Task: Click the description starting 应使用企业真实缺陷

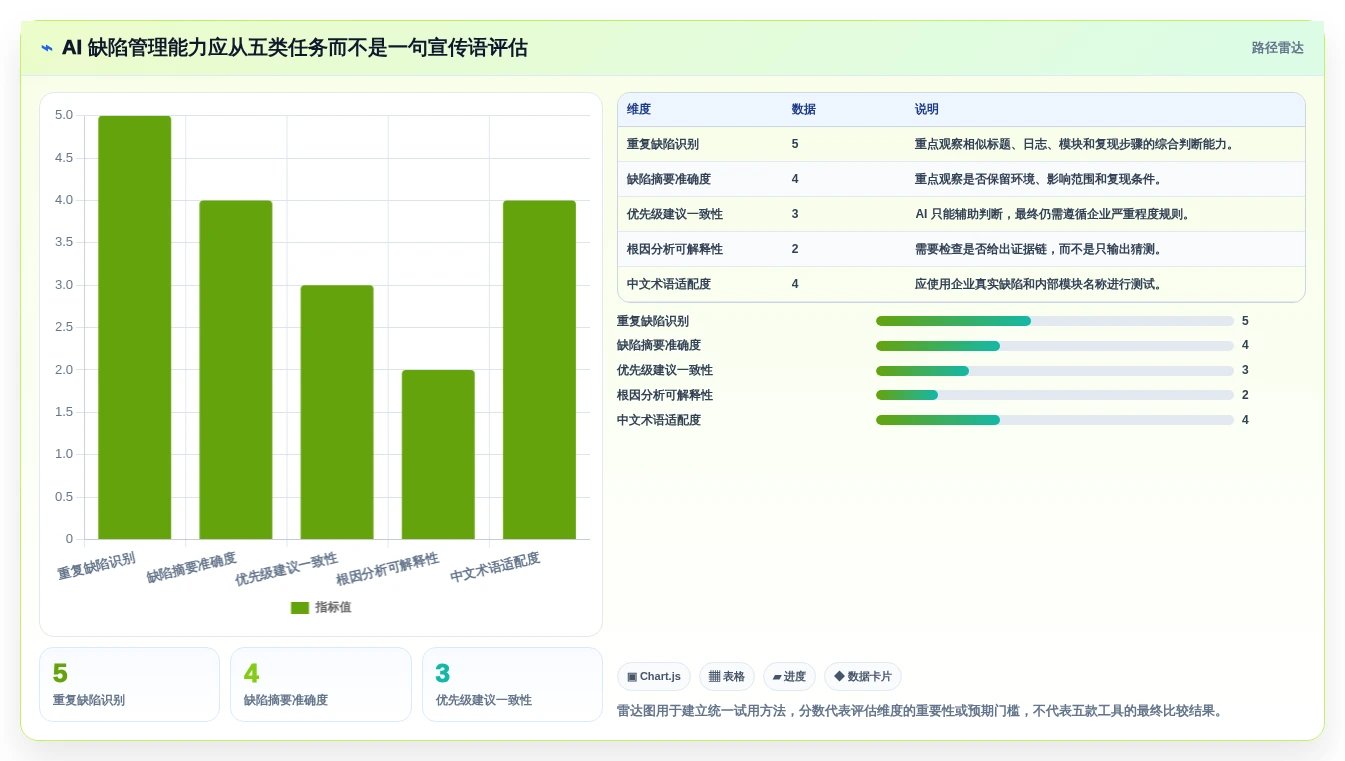Action: point(1041,284)
